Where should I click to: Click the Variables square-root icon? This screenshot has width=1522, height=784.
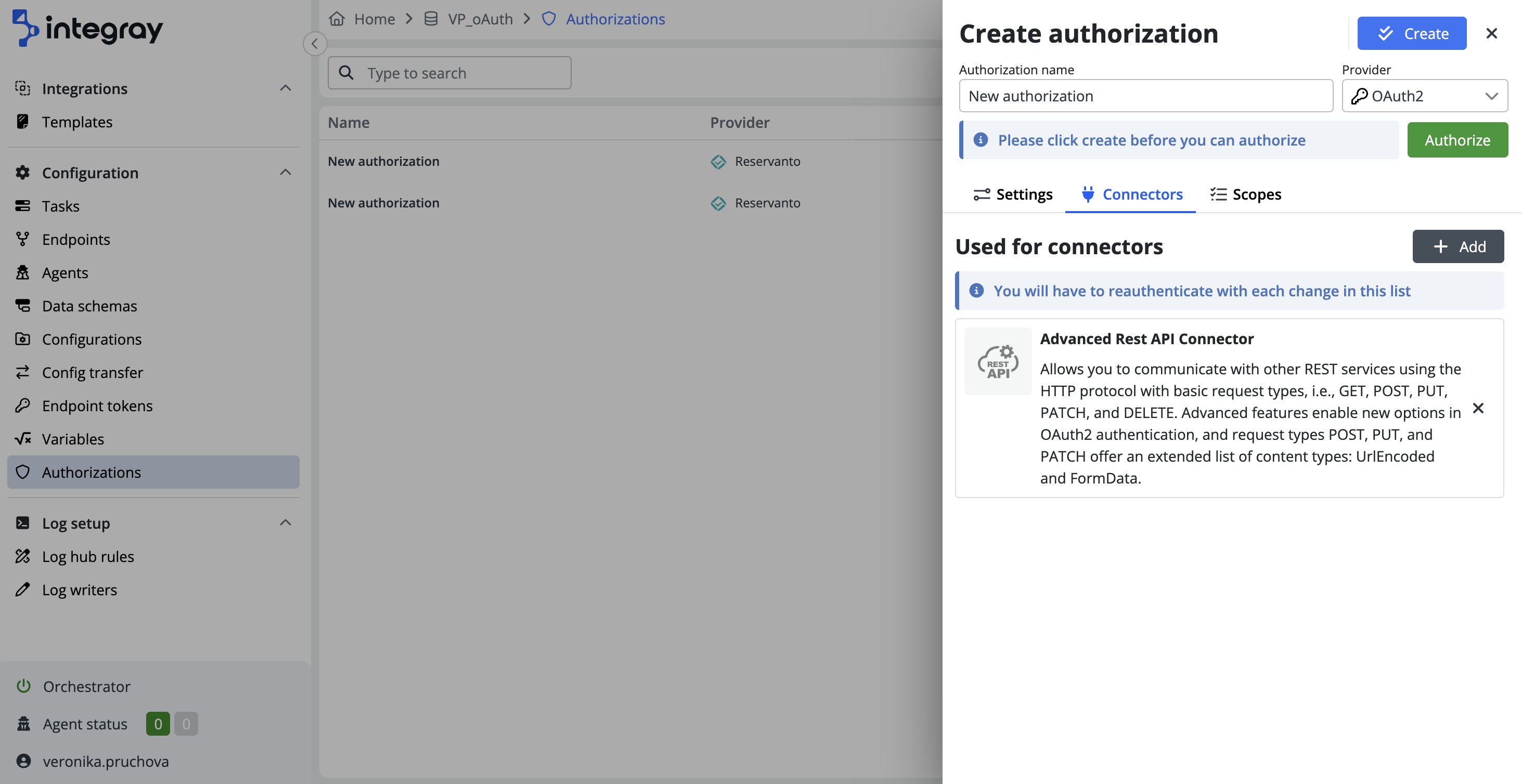22,439
